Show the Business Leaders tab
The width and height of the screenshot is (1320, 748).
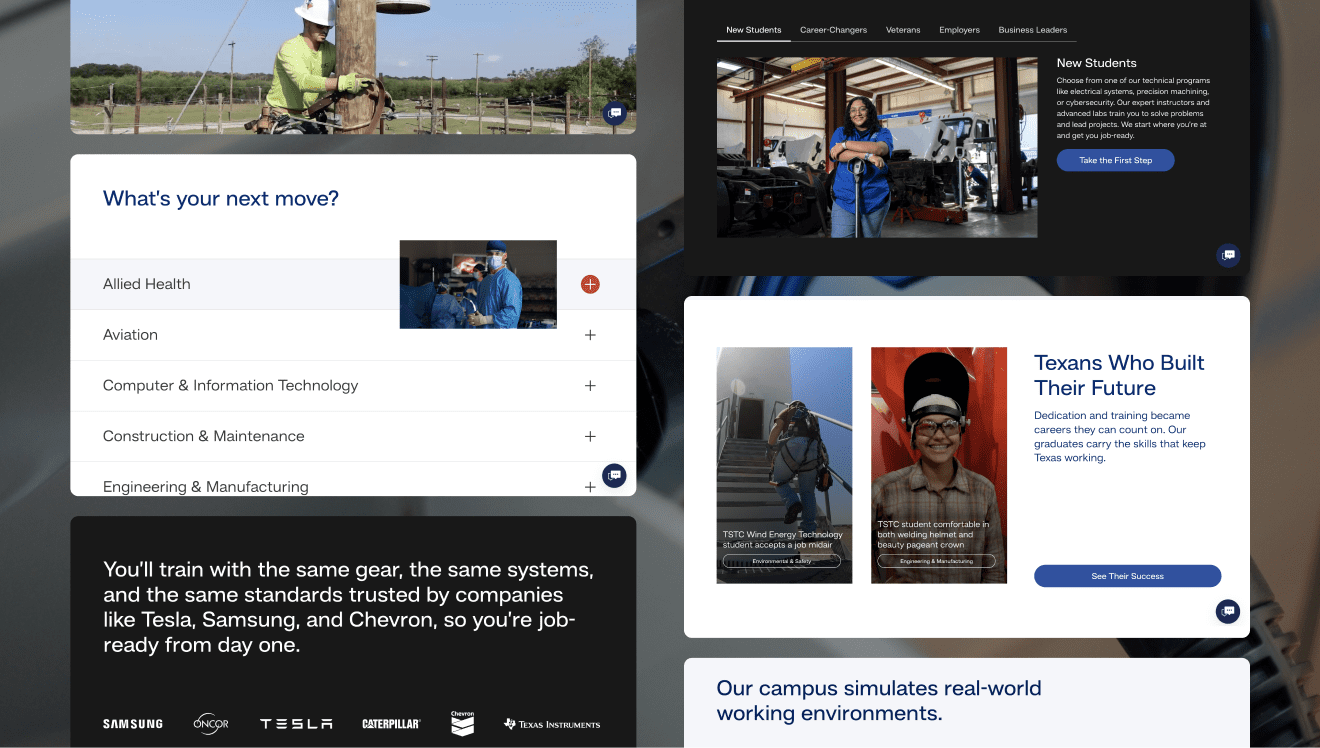(x=1032, y=30)
